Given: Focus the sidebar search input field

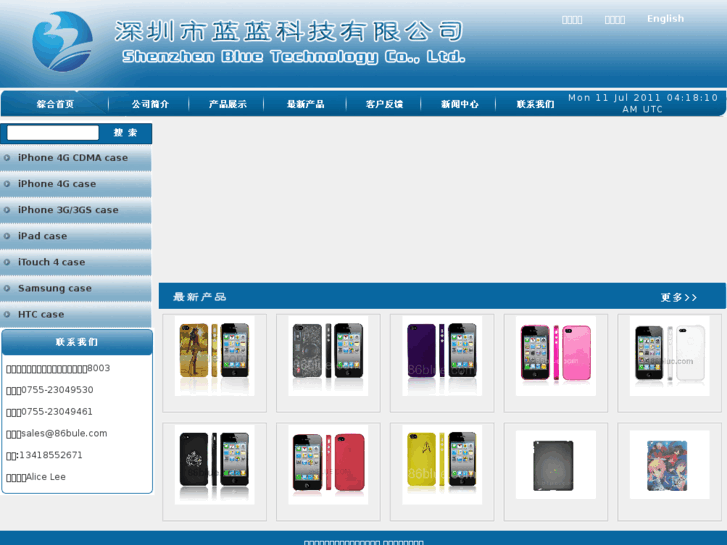Looking at the screenshot, I should 53,133.
